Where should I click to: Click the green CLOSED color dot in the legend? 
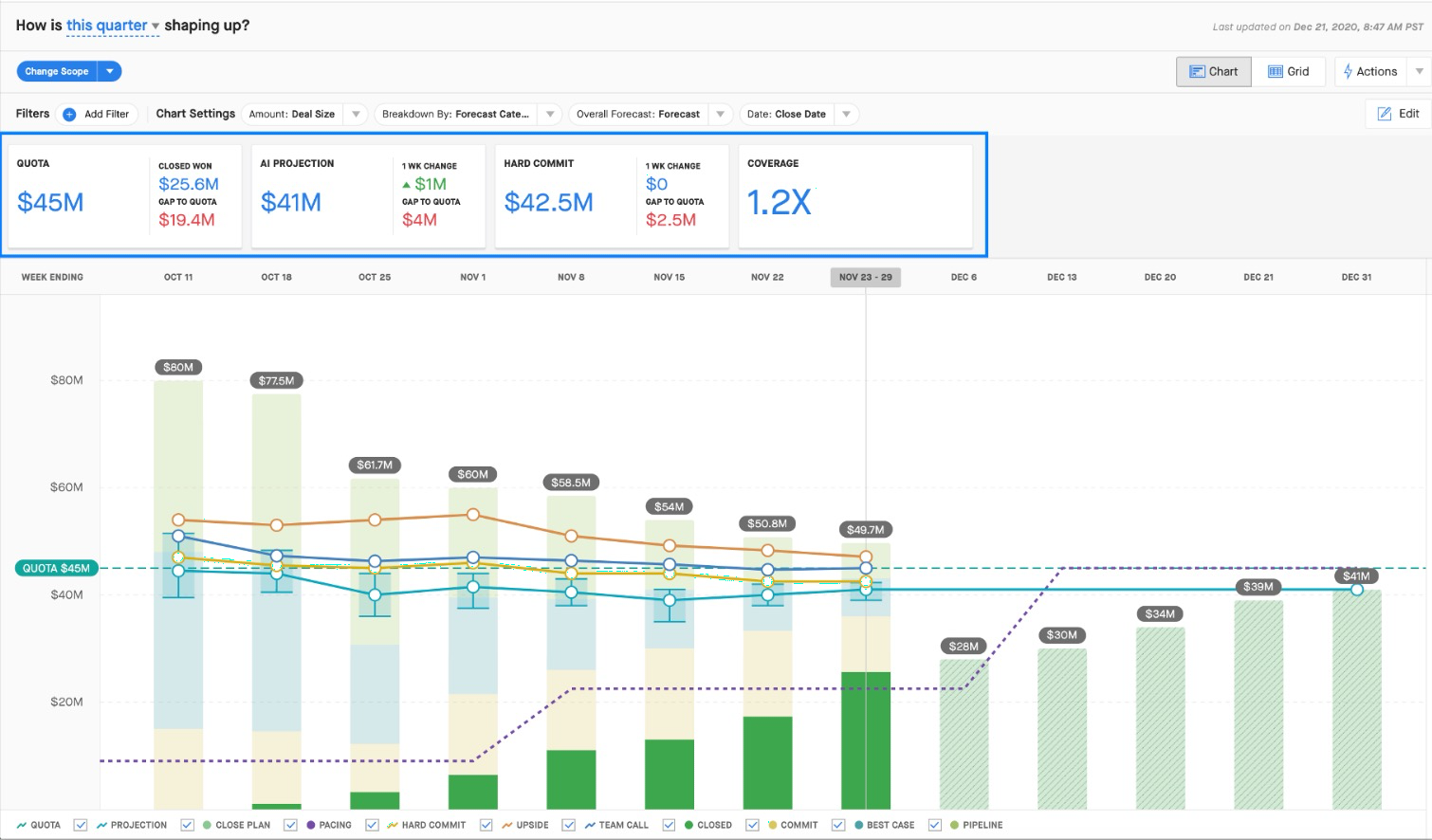[688, 825]
